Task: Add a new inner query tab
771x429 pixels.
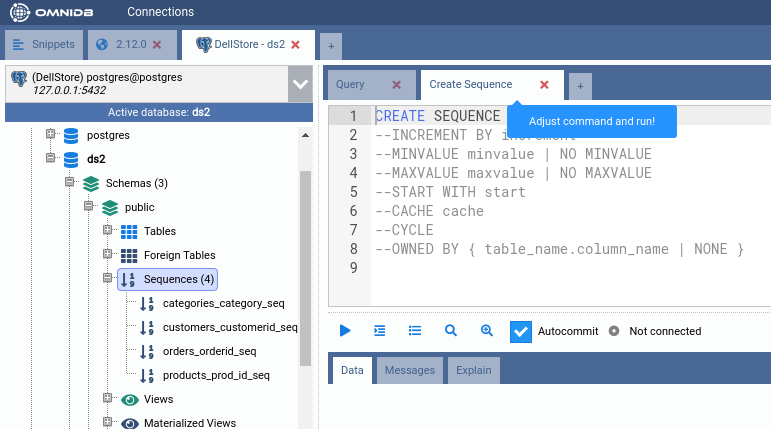Action: (x=580, y=87)
